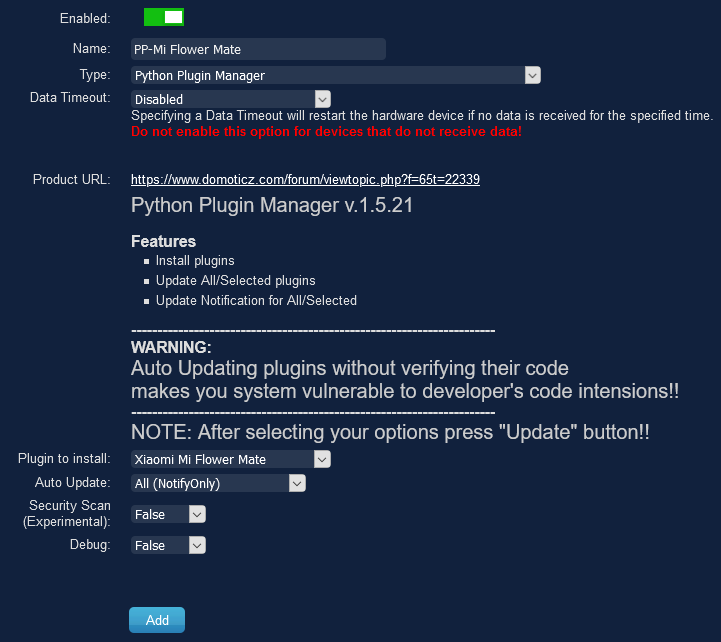Viewport: 721px width, 642px height.
Task: Toggle the Enabled switch off
Action: 164,17
